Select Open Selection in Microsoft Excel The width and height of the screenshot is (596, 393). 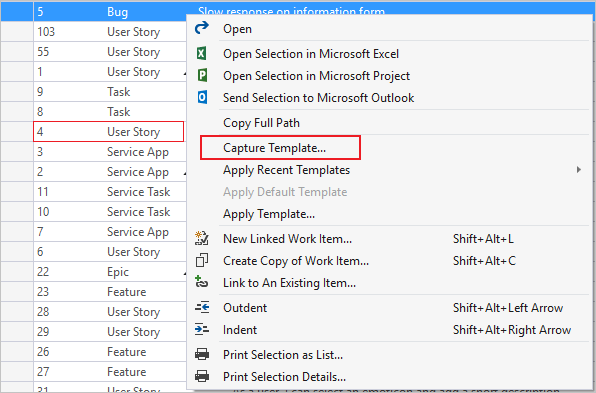click(390, 54)
